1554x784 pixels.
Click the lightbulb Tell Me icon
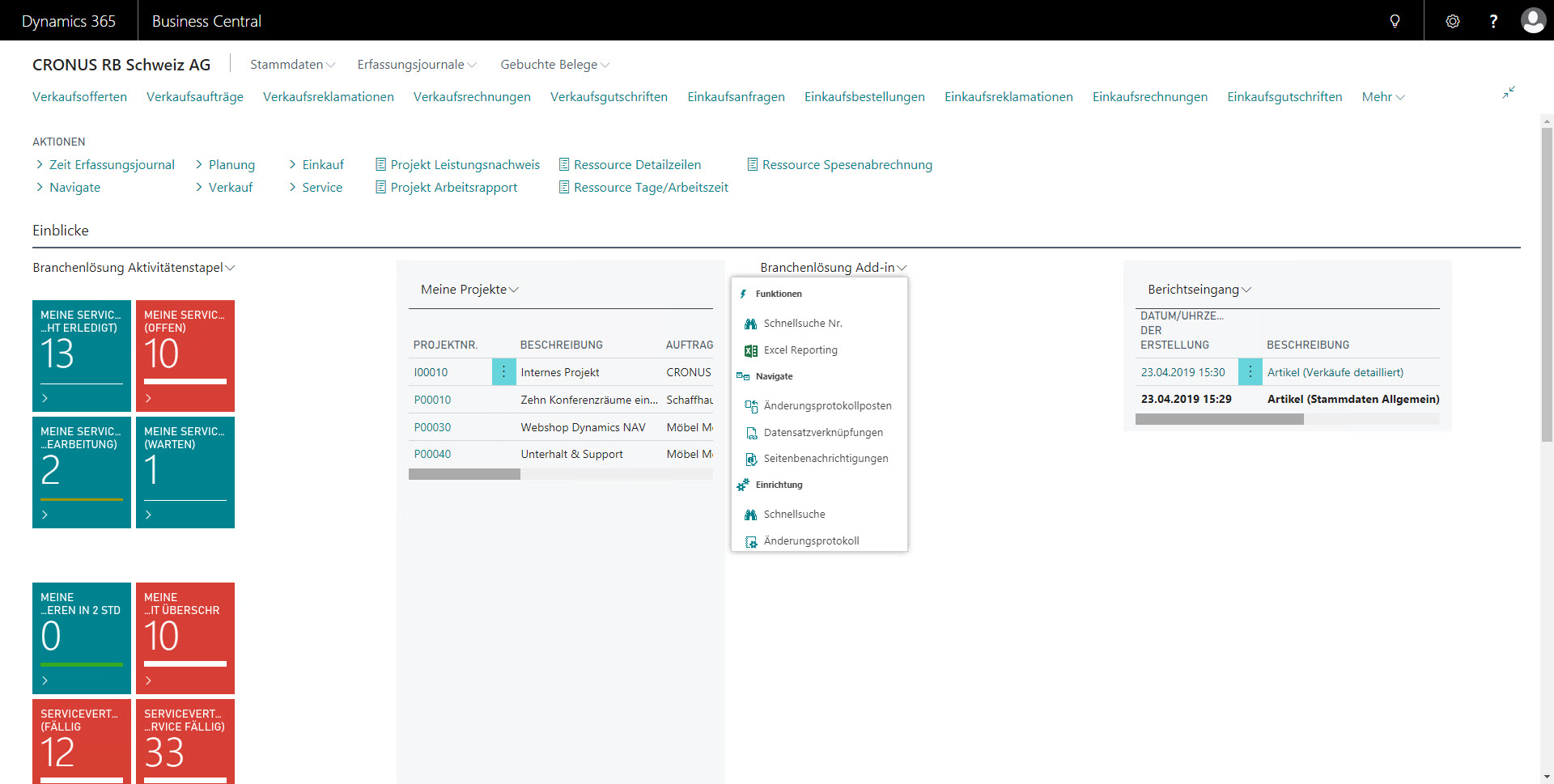point(1395,21)
